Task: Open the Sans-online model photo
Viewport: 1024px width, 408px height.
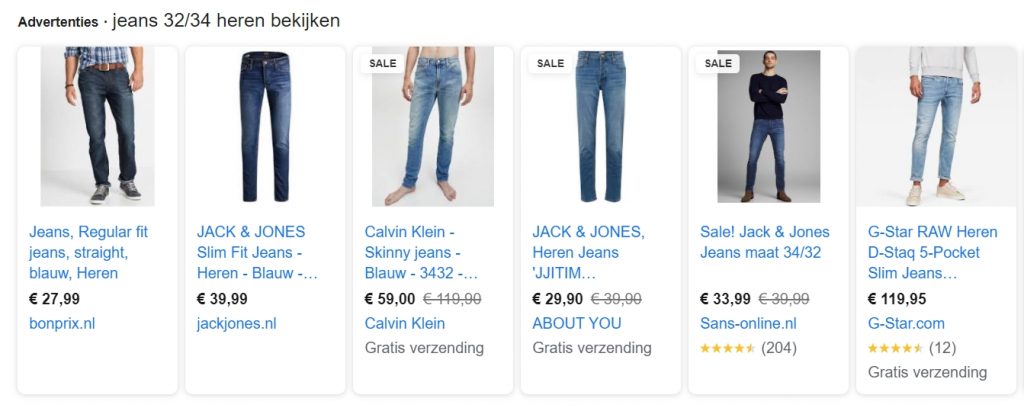Action: 769,127
